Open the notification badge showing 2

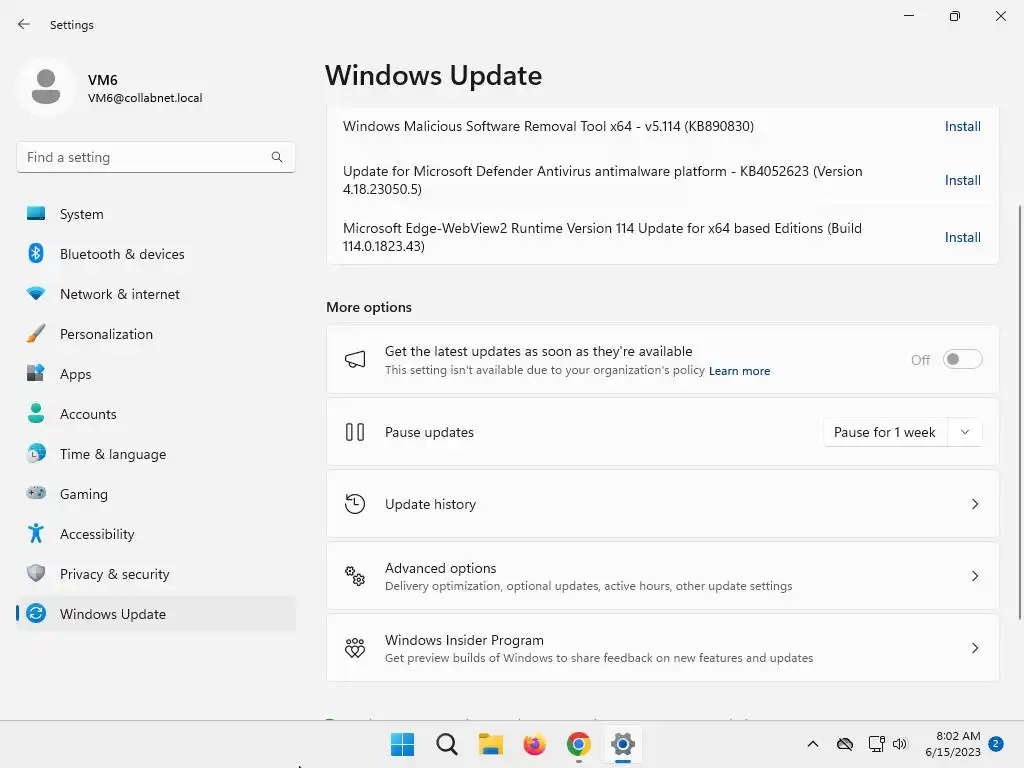[996, 743]
